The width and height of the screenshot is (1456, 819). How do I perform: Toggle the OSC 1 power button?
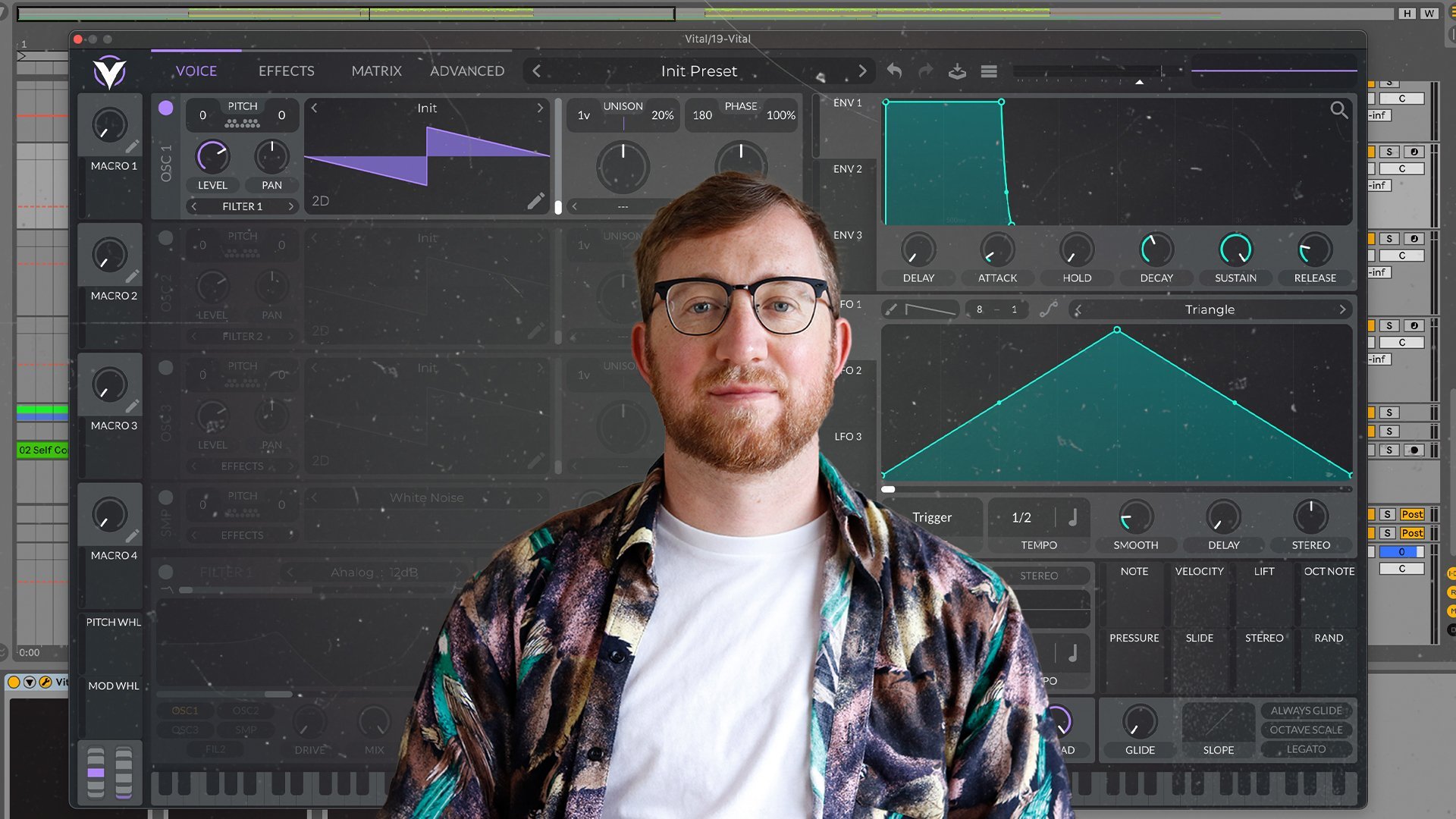[165, 108]
